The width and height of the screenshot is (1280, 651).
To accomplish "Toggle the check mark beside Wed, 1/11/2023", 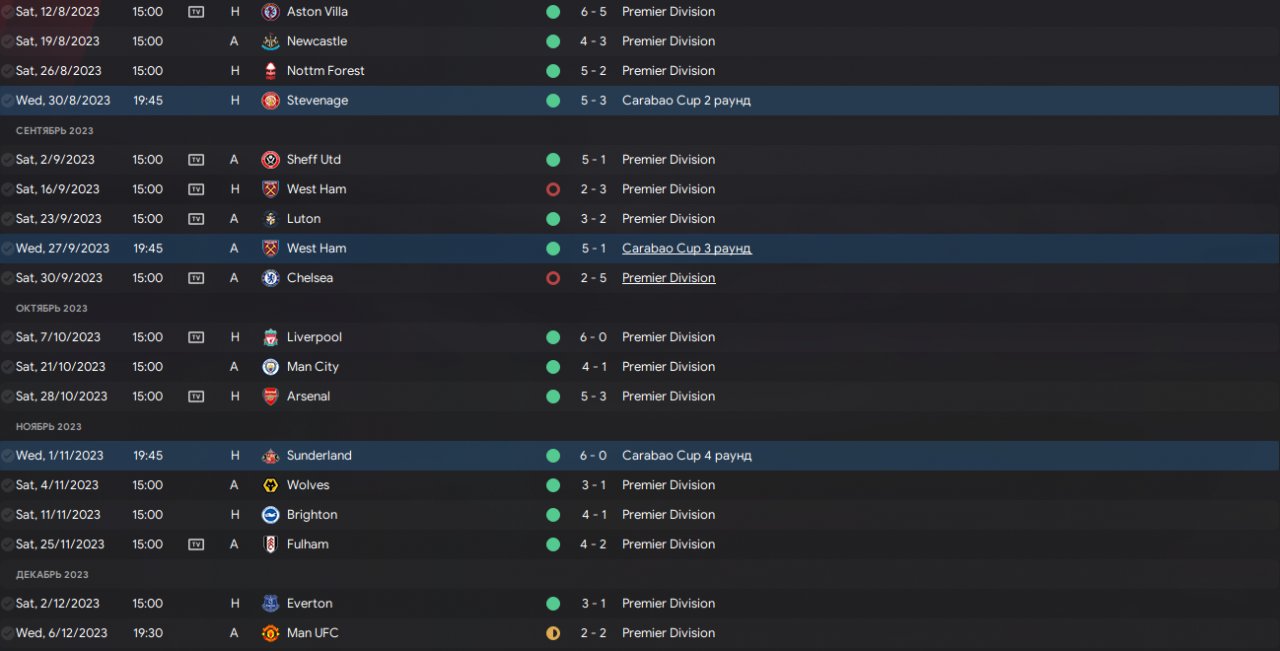I will click(x=8, y=456).
